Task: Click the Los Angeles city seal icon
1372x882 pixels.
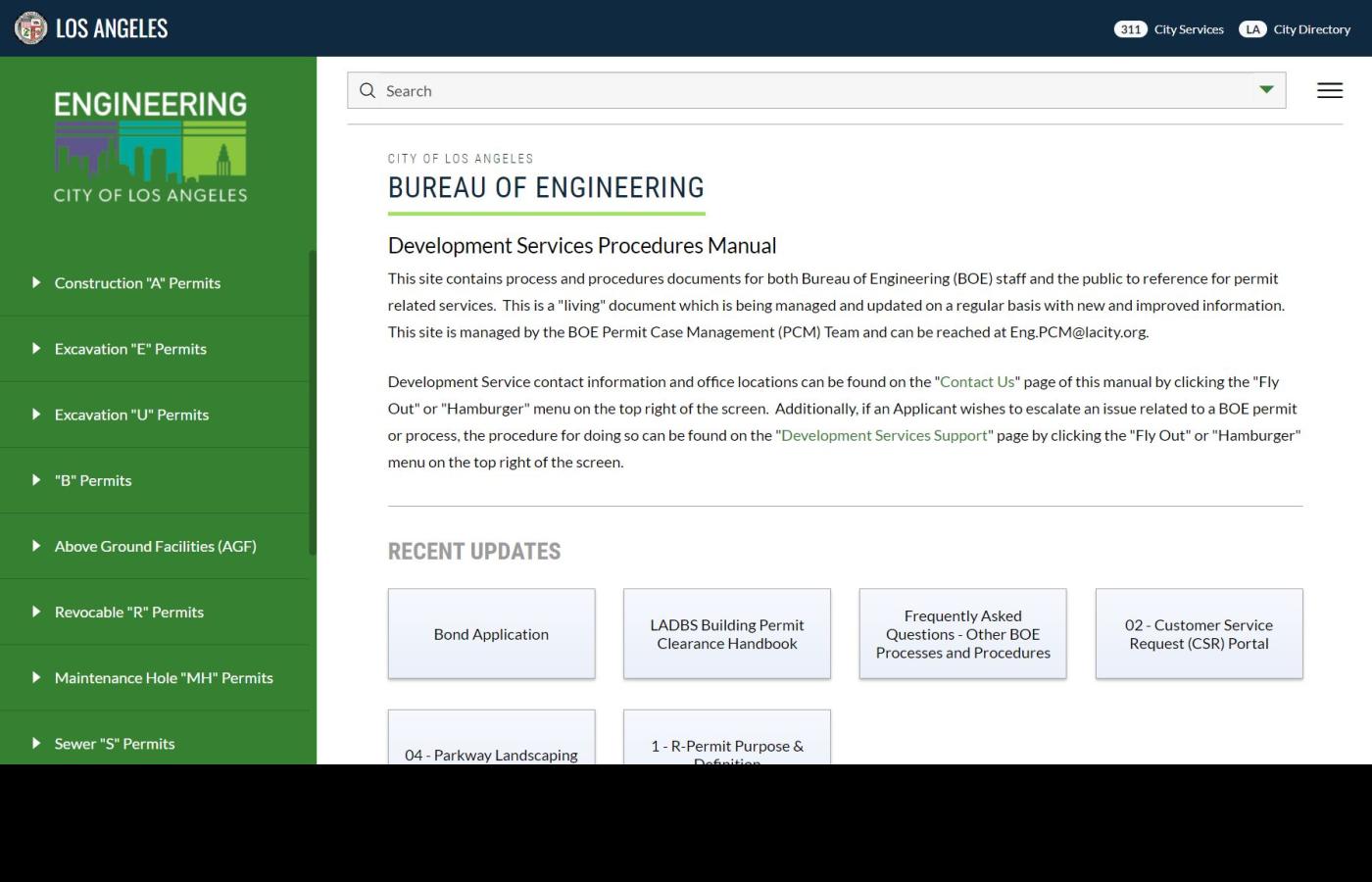Action: tap(30, 28)
